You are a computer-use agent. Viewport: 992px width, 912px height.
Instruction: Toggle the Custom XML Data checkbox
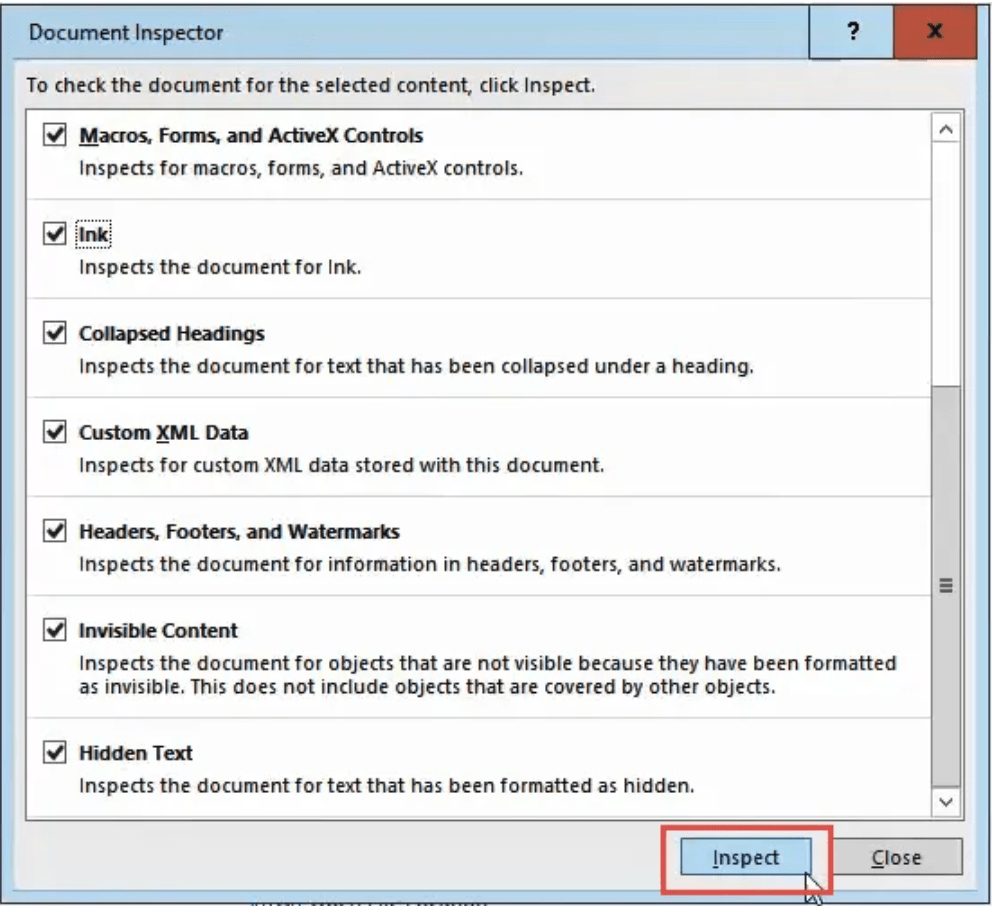(54, 432)
